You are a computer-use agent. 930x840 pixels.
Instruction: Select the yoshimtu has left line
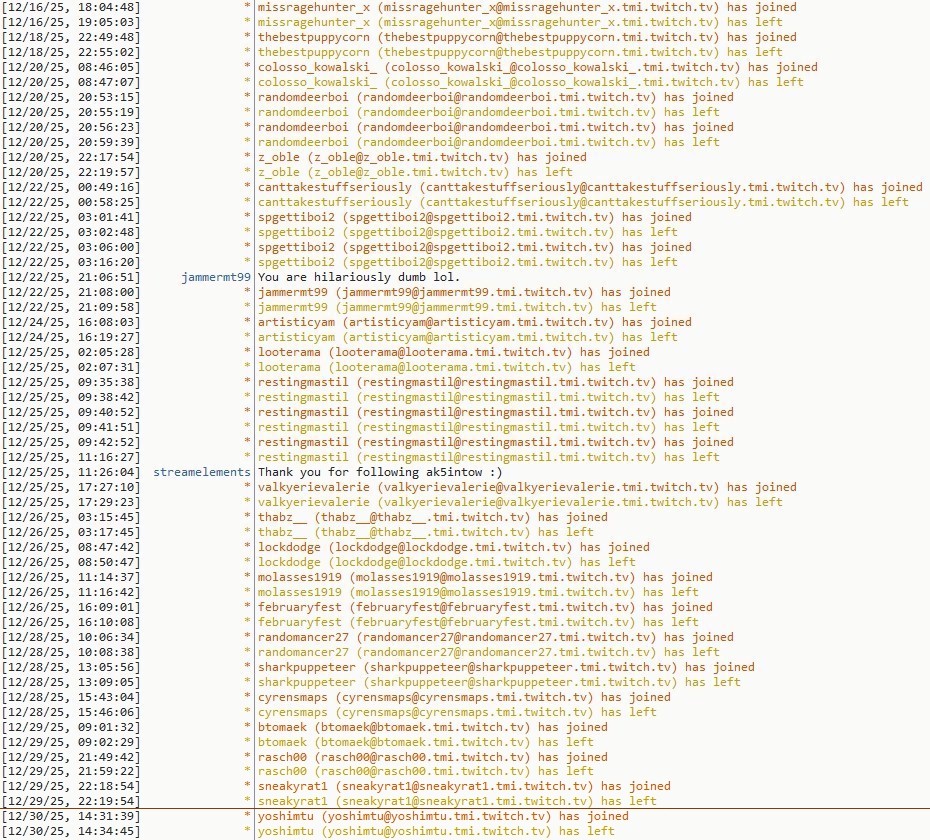(x=435, y=831)
